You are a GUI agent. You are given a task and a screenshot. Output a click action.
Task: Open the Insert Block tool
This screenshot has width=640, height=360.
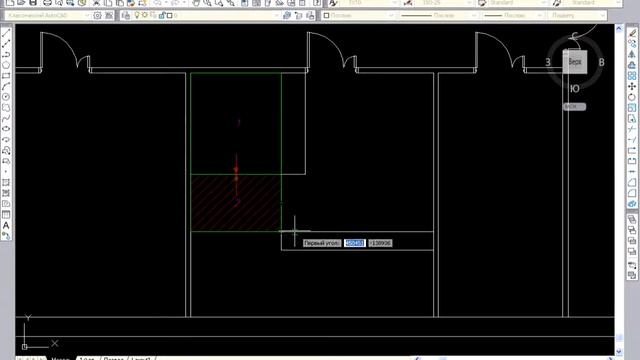(6, 150)
